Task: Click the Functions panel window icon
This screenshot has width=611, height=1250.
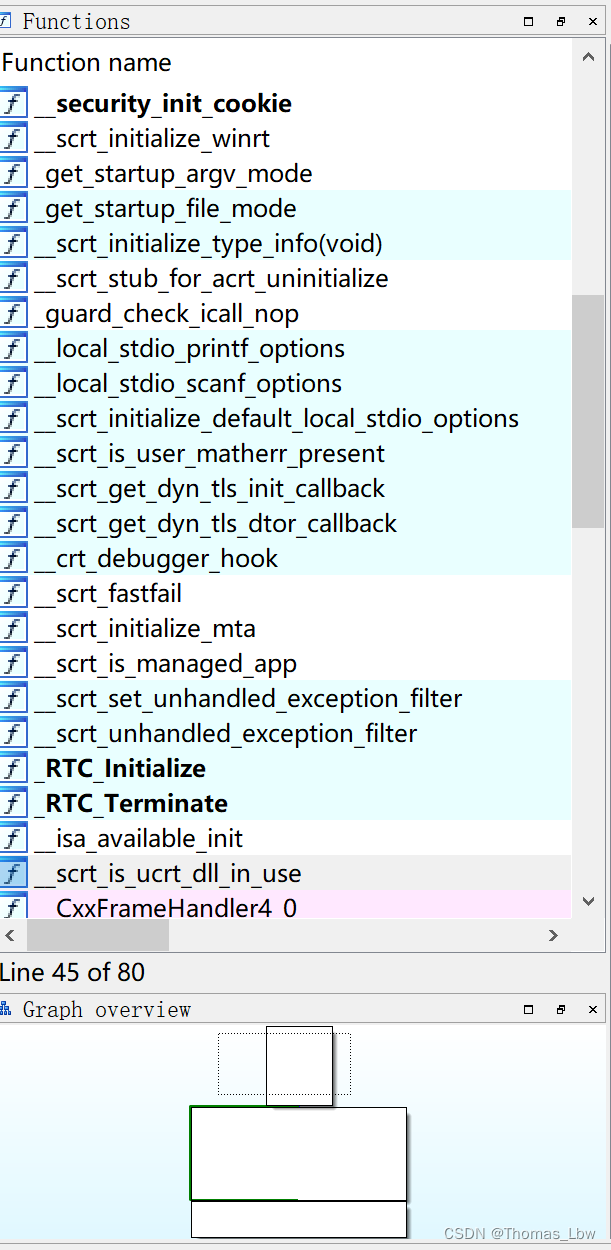Action: (7, 21)
